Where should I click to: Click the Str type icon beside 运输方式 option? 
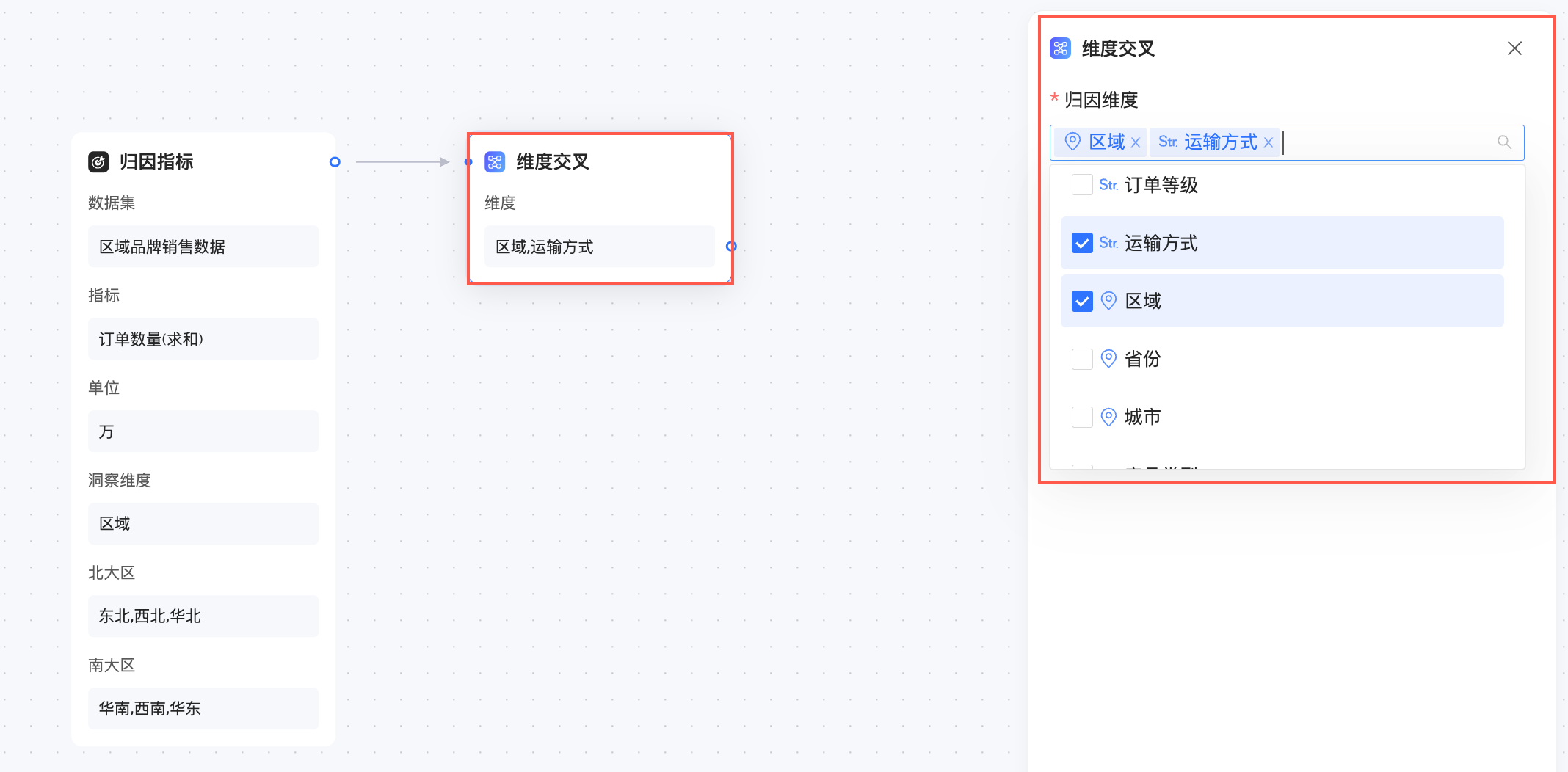click(1108, 243)
